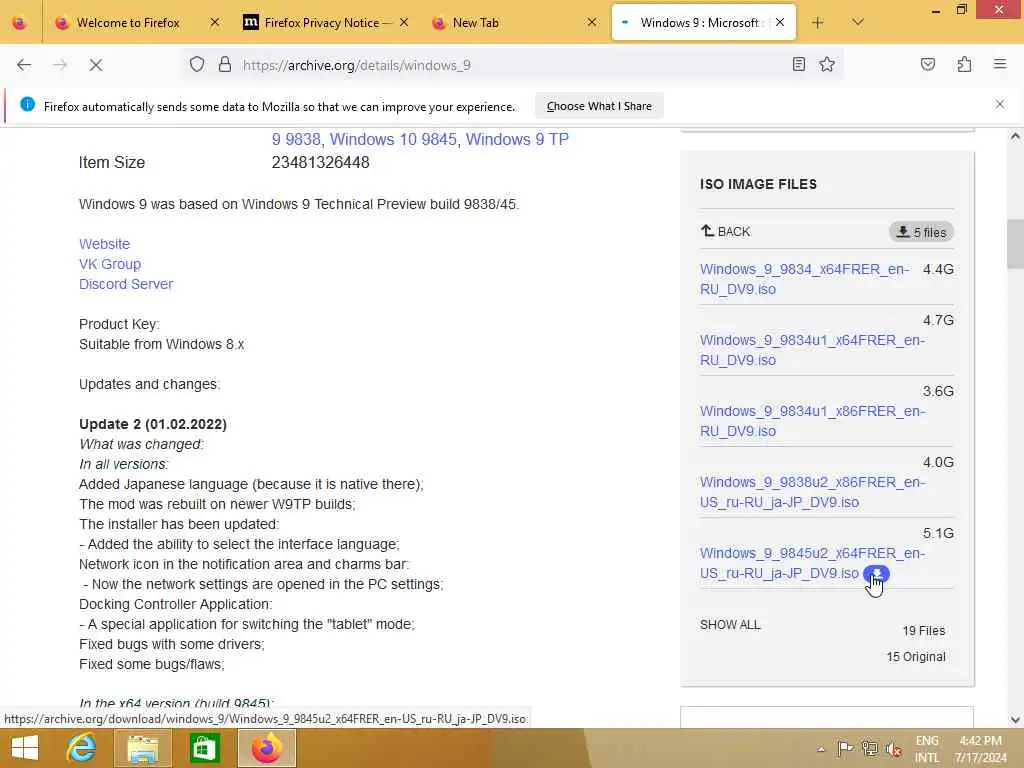Image resolution: width=1024 pixels, height=768 pixels.
Task: Open the taskbar clock 4:42 PM
Action: (x=981, y=749)
